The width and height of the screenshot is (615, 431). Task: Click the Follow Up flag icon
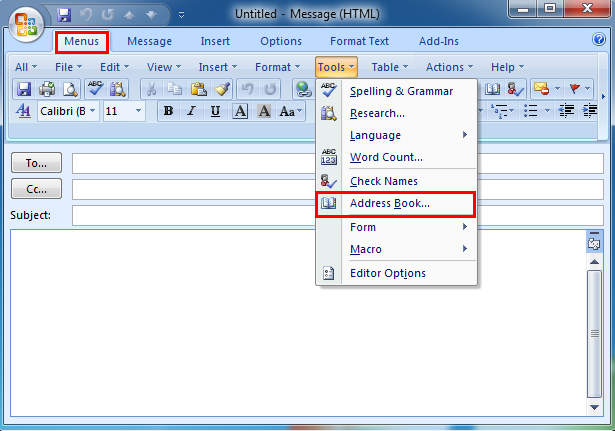(573, 89)
